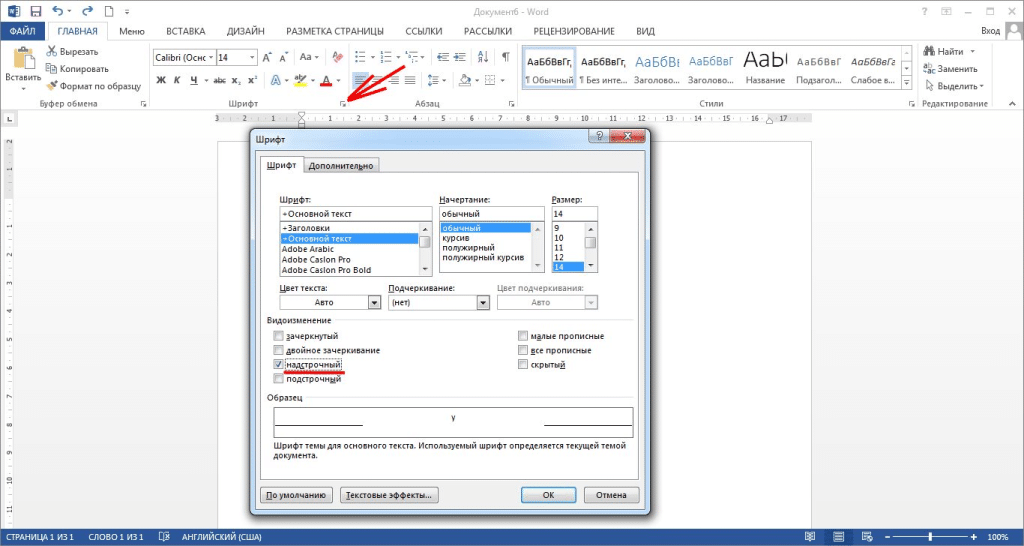Click the Clear Formatting eraser icon

[x=337, y=57]
